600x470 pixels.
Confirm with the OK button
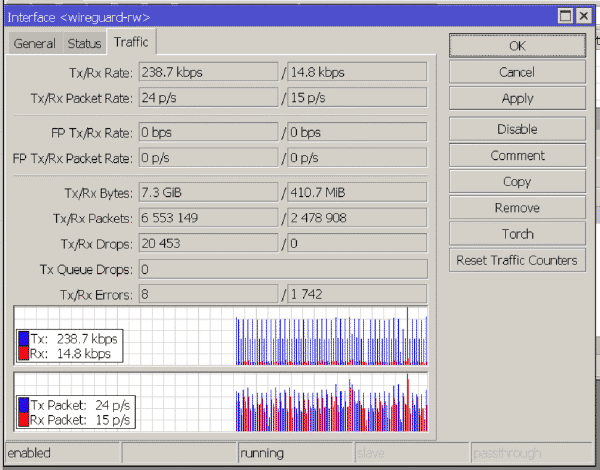click(517, 46)
